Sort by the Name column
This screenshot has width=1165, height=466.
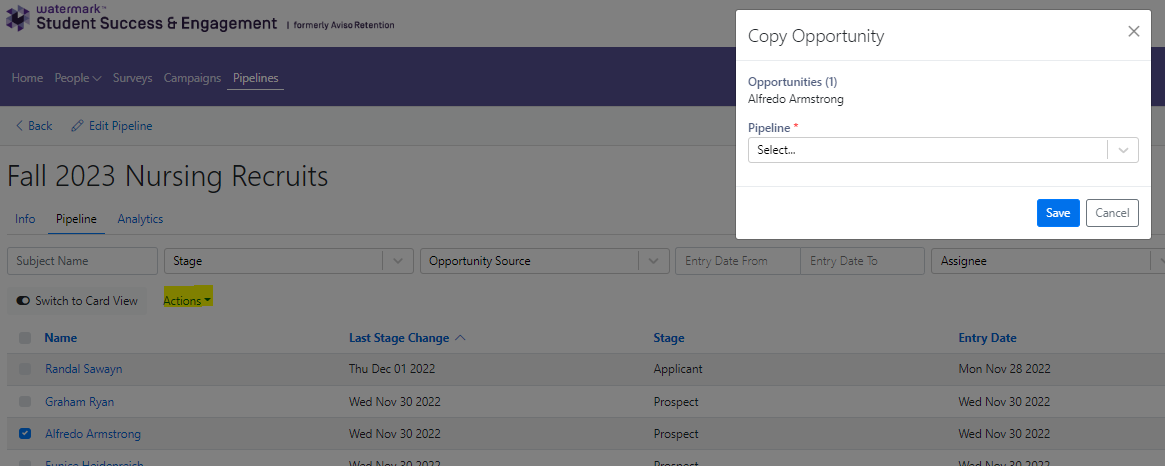(x=61, y=337)
